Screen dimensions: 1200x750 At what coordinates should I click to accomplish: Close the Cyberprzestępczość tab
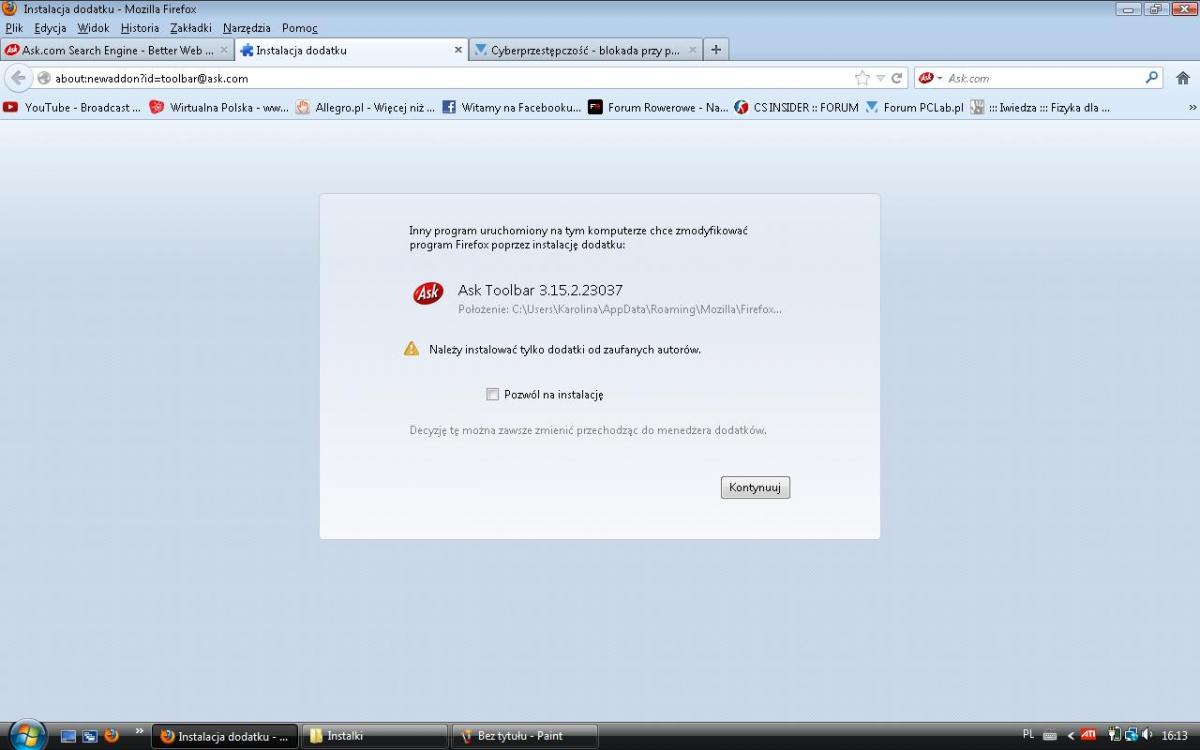click(692, 50)
